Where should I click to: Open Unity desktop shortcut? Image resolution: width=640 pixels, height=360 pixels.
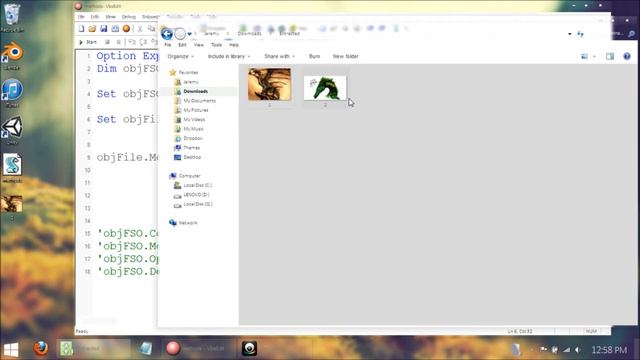(12, 131)
